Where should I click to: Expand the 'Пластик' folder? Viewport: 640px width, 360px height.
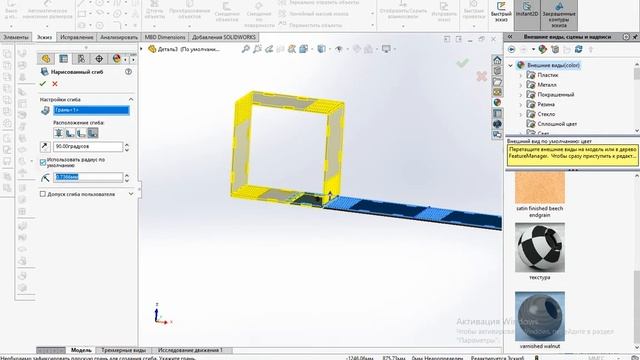coord(520,76)
